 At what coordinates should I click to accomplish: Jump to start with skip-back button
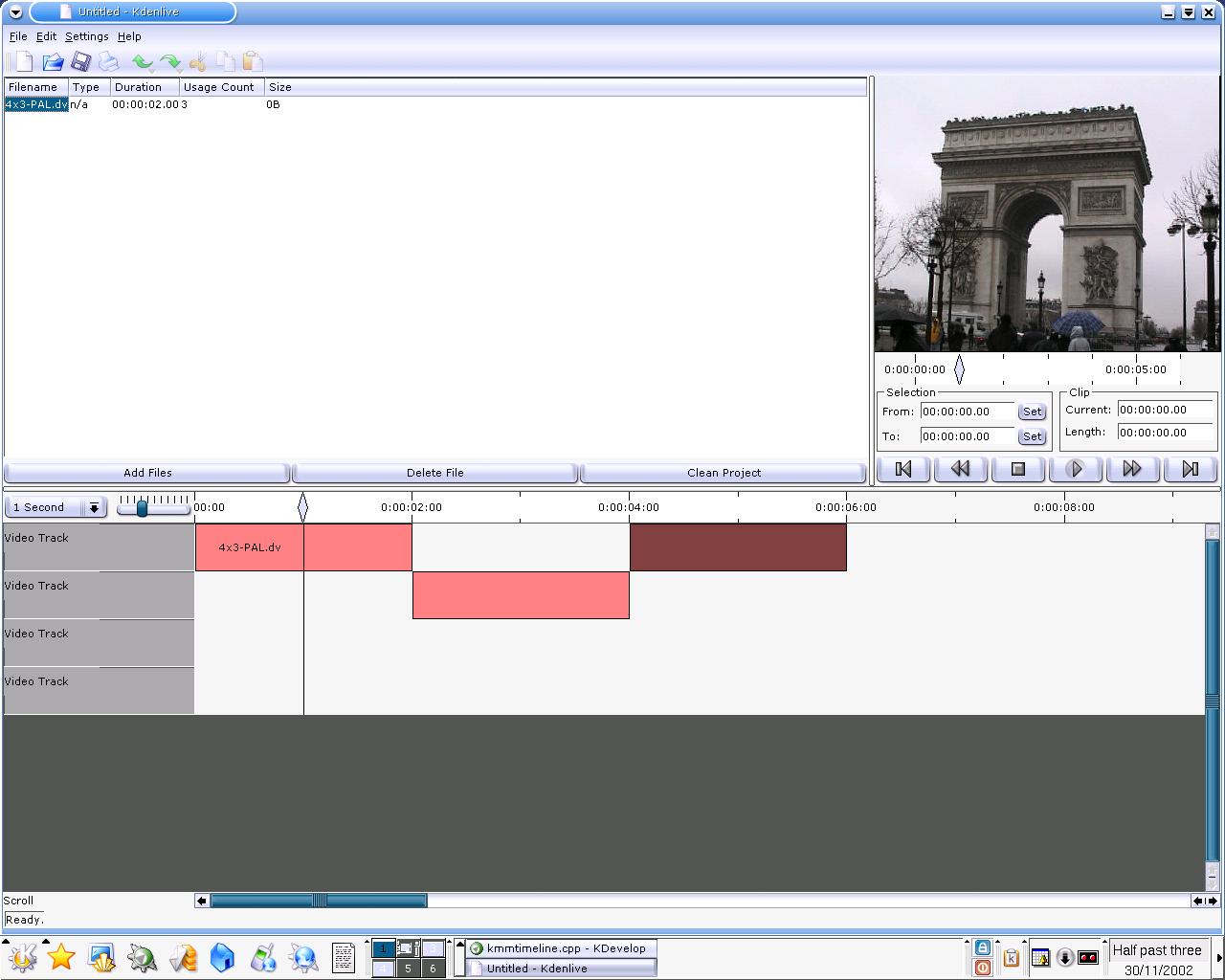coord(903,469)
